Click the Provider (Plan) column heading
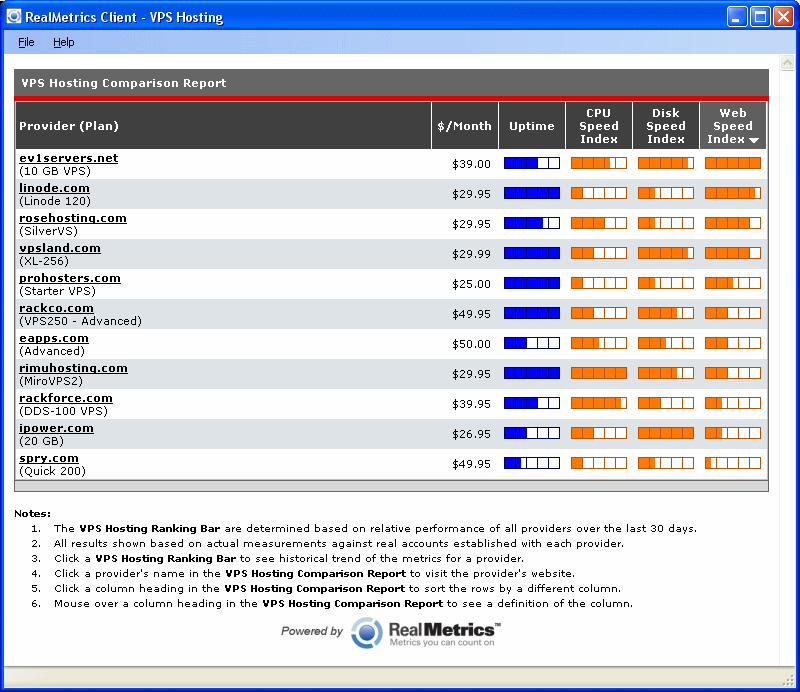 click(69, 126)
